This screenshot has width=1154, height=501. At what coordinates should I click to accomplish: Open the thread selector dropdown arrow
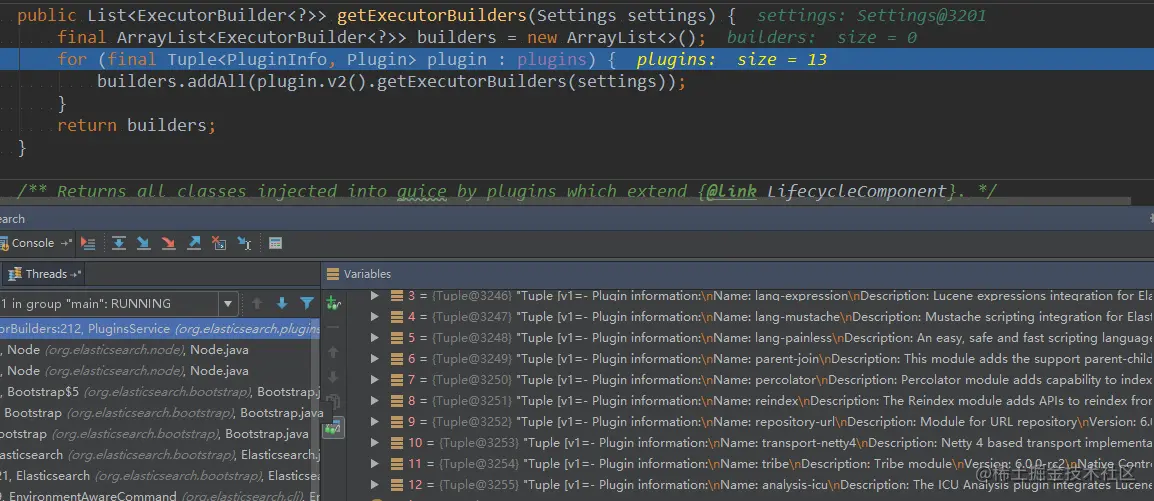(227, 303)
